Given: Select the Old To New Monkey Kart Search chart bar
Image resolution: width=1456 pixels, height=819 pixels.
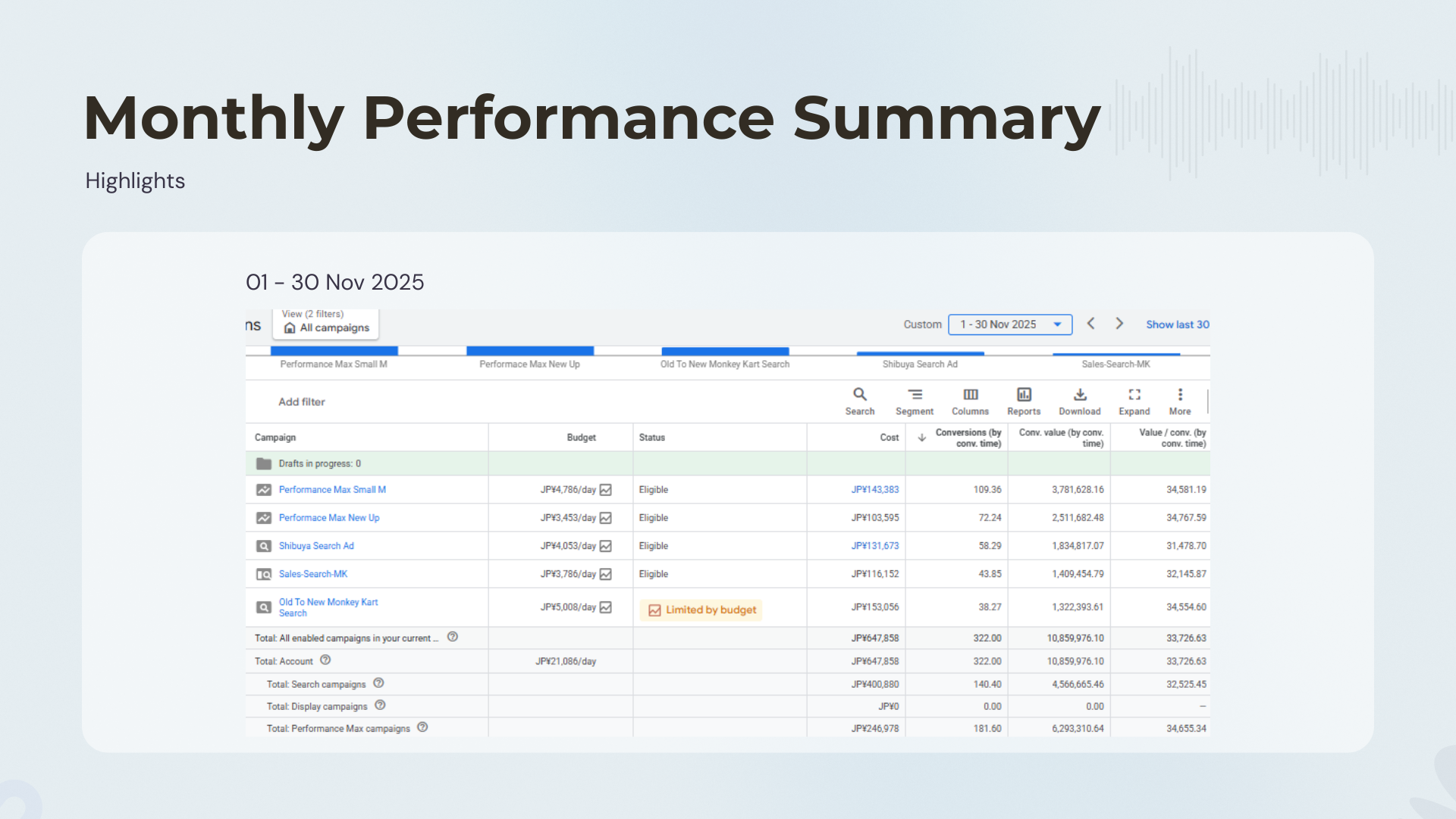Looking at the screenshot, I should tap(725, 352).
